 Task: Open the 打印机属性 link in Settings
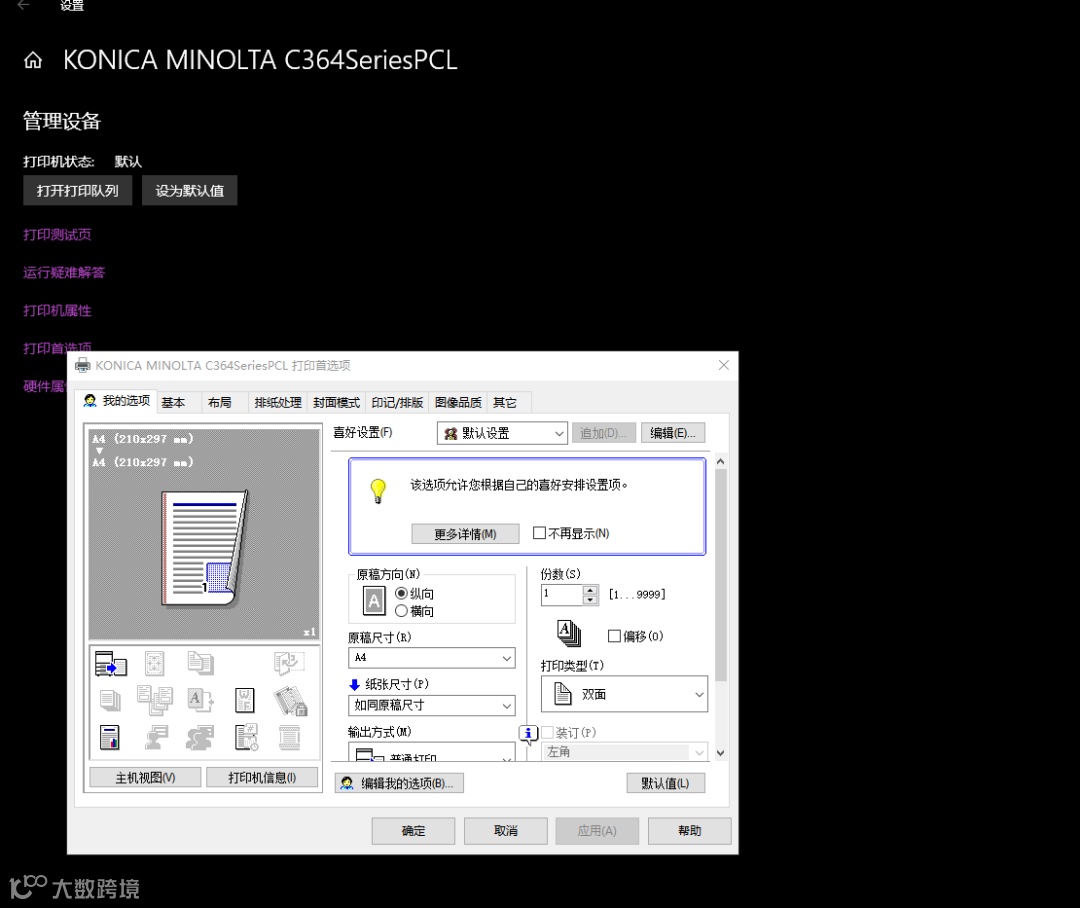pos(57,311)
